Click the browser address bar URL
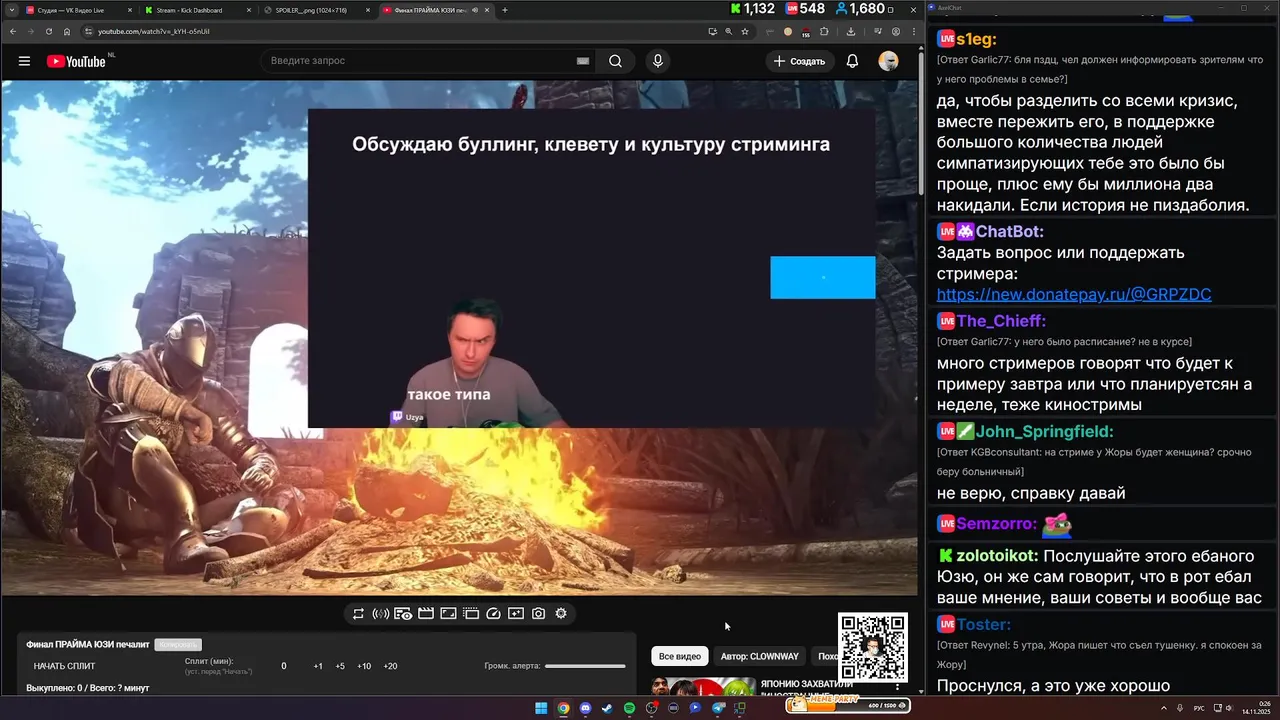Screen dimensions: 1280x720 pos(153,31)
